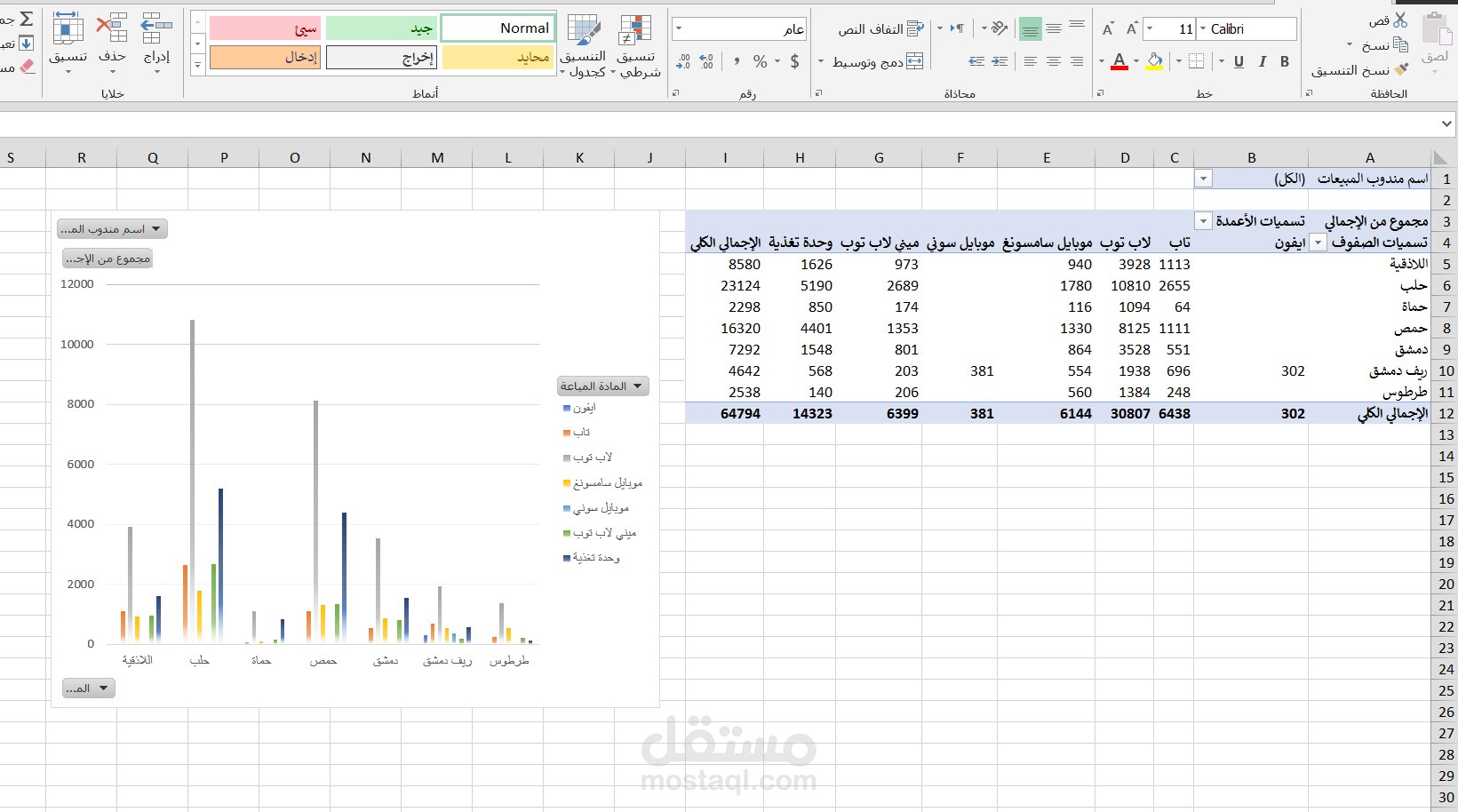
Task: Open the font size 11 dropdown
Action: (x=1151, y=29)
